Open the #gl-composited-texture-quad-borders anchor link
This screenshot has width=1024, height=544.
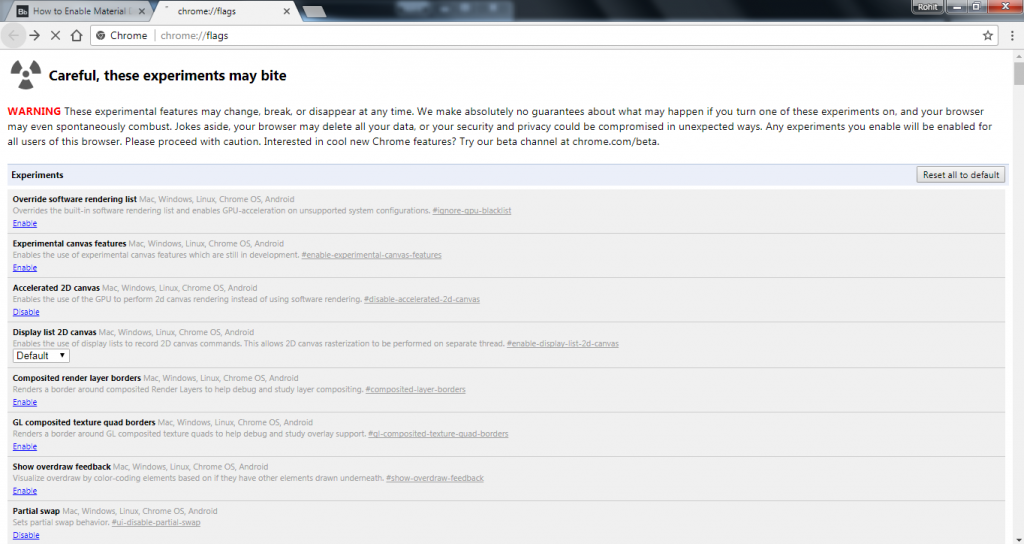[x=438, y=434]
